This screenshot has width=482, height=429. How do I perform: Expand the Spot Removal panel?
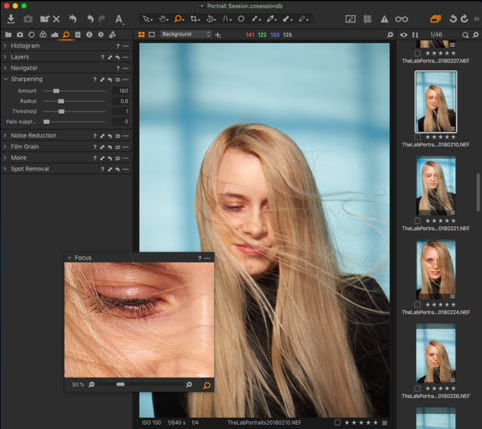[x=5, y=169]
